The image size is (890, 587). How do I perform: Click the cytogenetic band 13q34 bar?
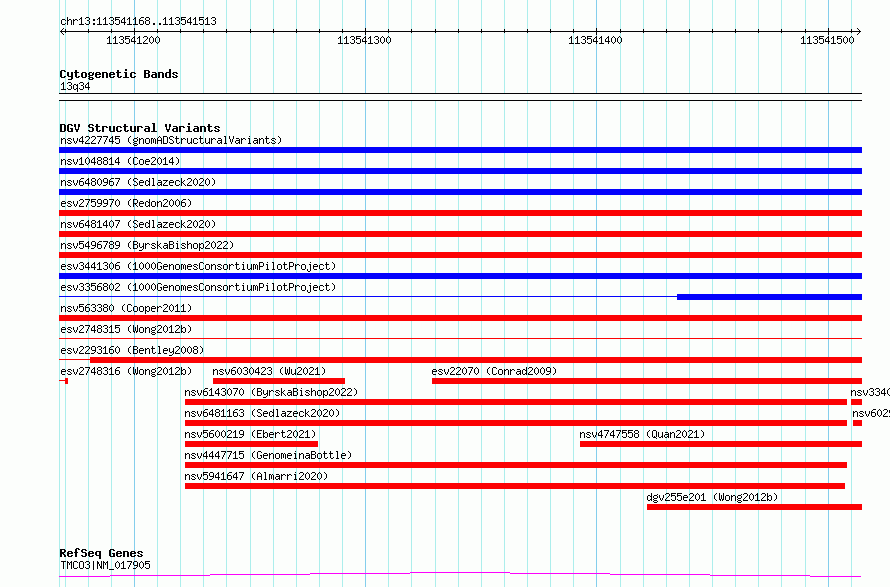(x=460, y=97)
